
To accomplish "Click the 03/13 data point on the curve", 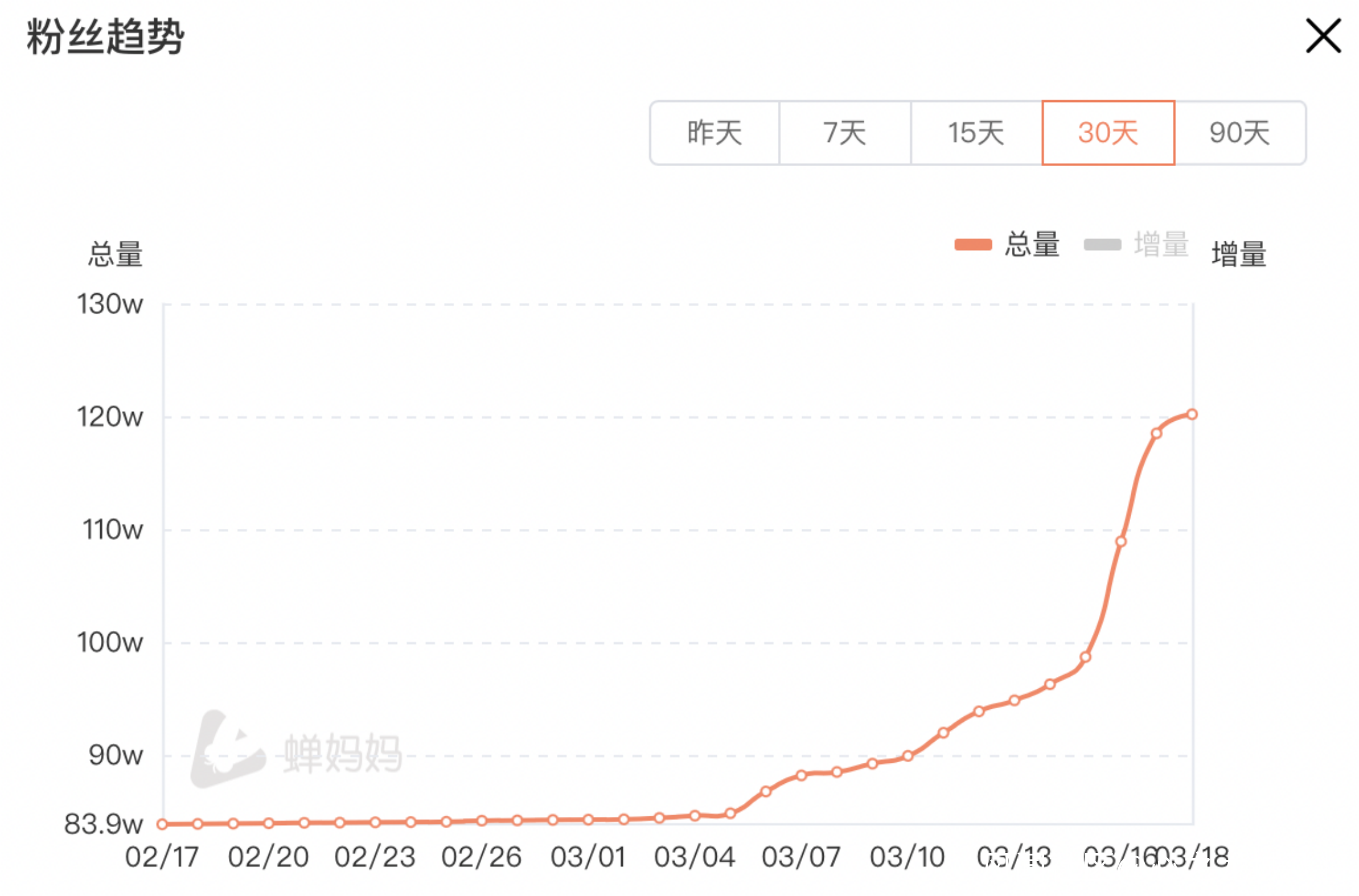I will coord(1014,701).
